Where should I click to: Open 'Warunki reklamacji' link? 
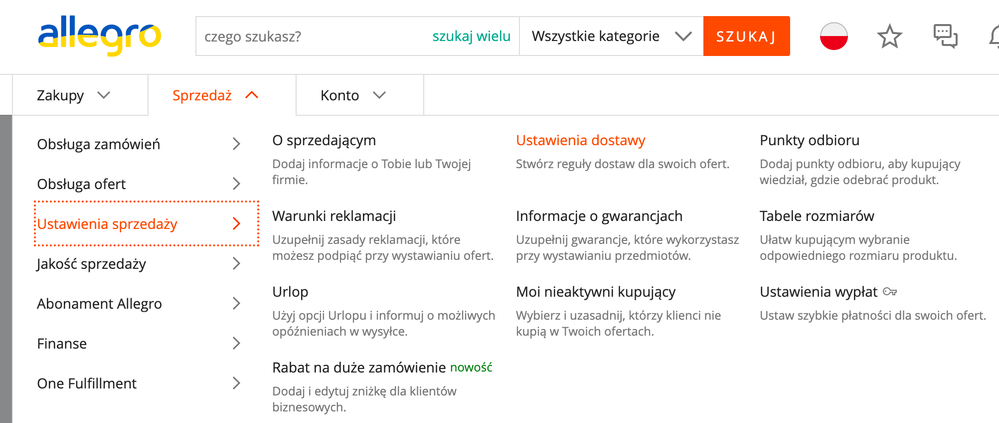334,216
